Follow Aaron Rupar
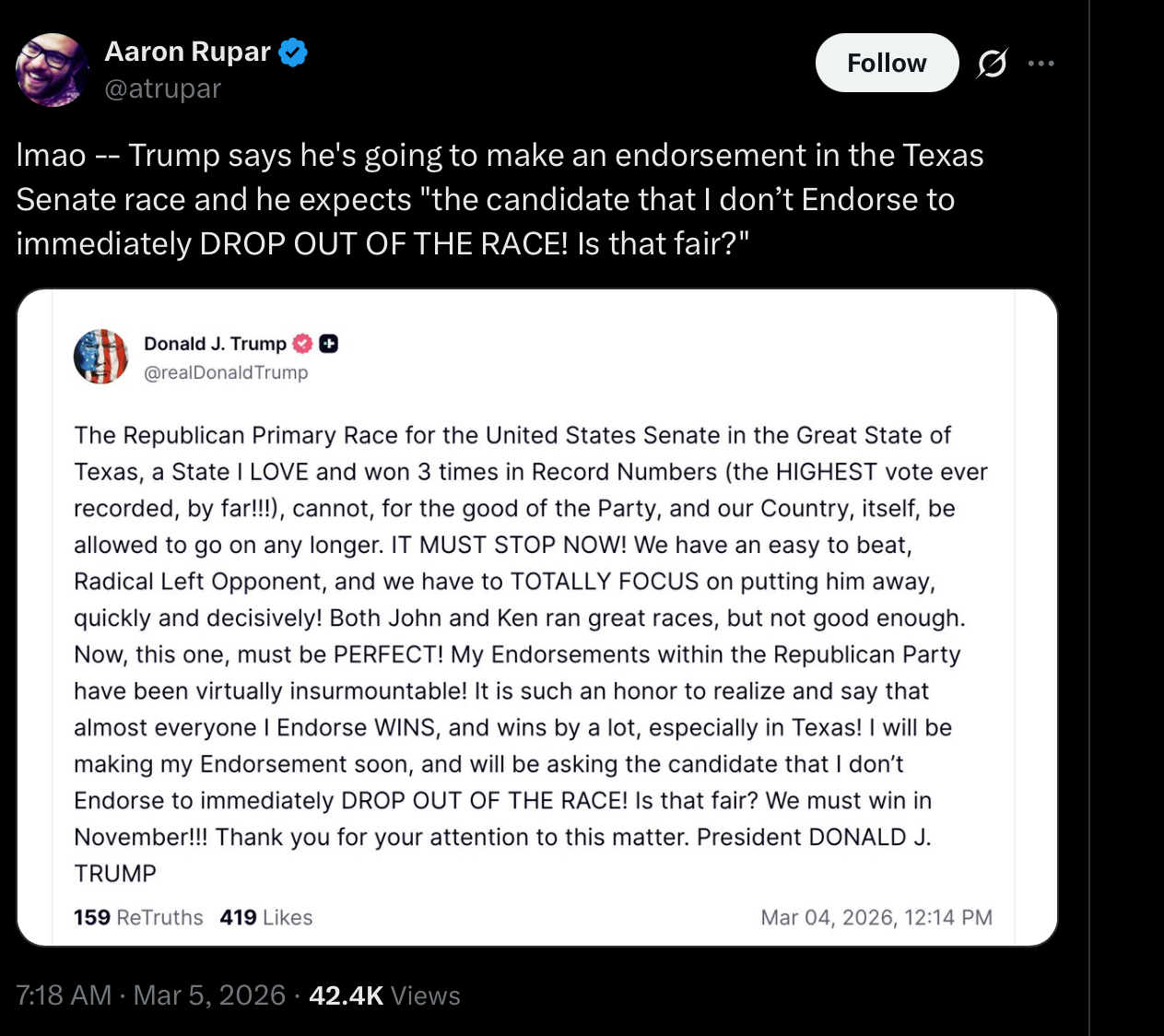1164x1036 pixels. click(887, 63)
